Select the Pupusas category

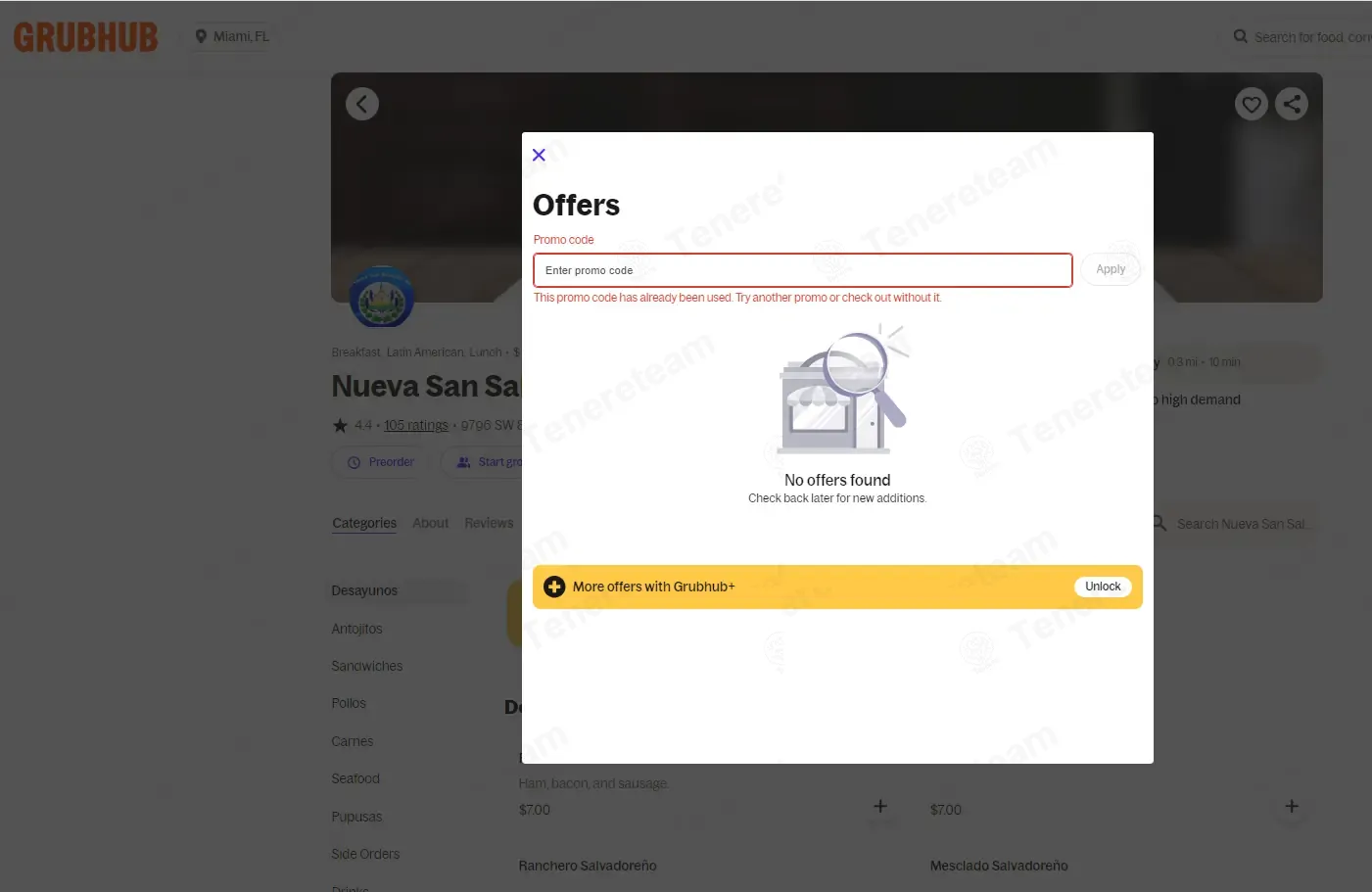tap(356, 817)
